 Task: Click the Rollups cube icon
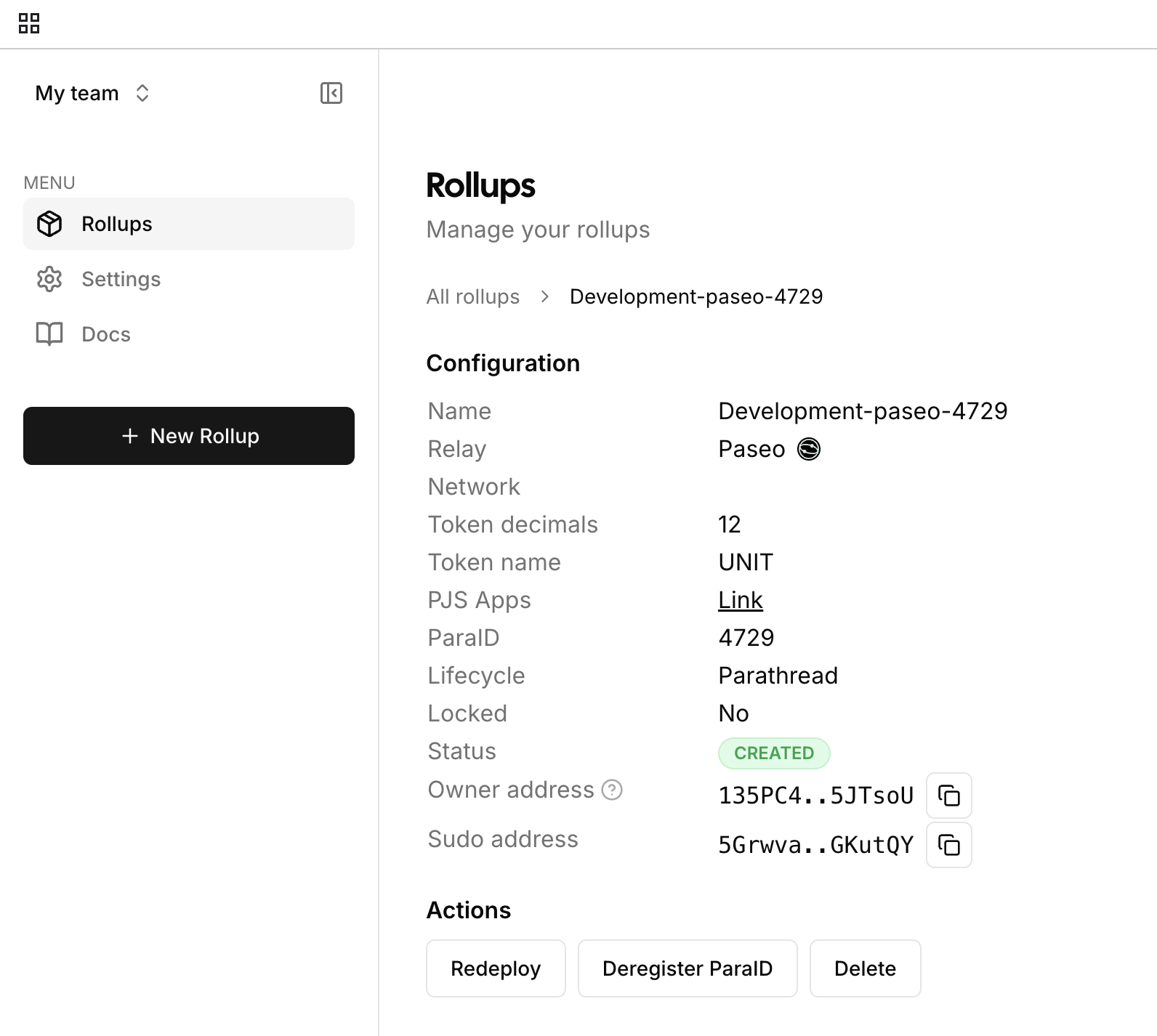(49, 224)
